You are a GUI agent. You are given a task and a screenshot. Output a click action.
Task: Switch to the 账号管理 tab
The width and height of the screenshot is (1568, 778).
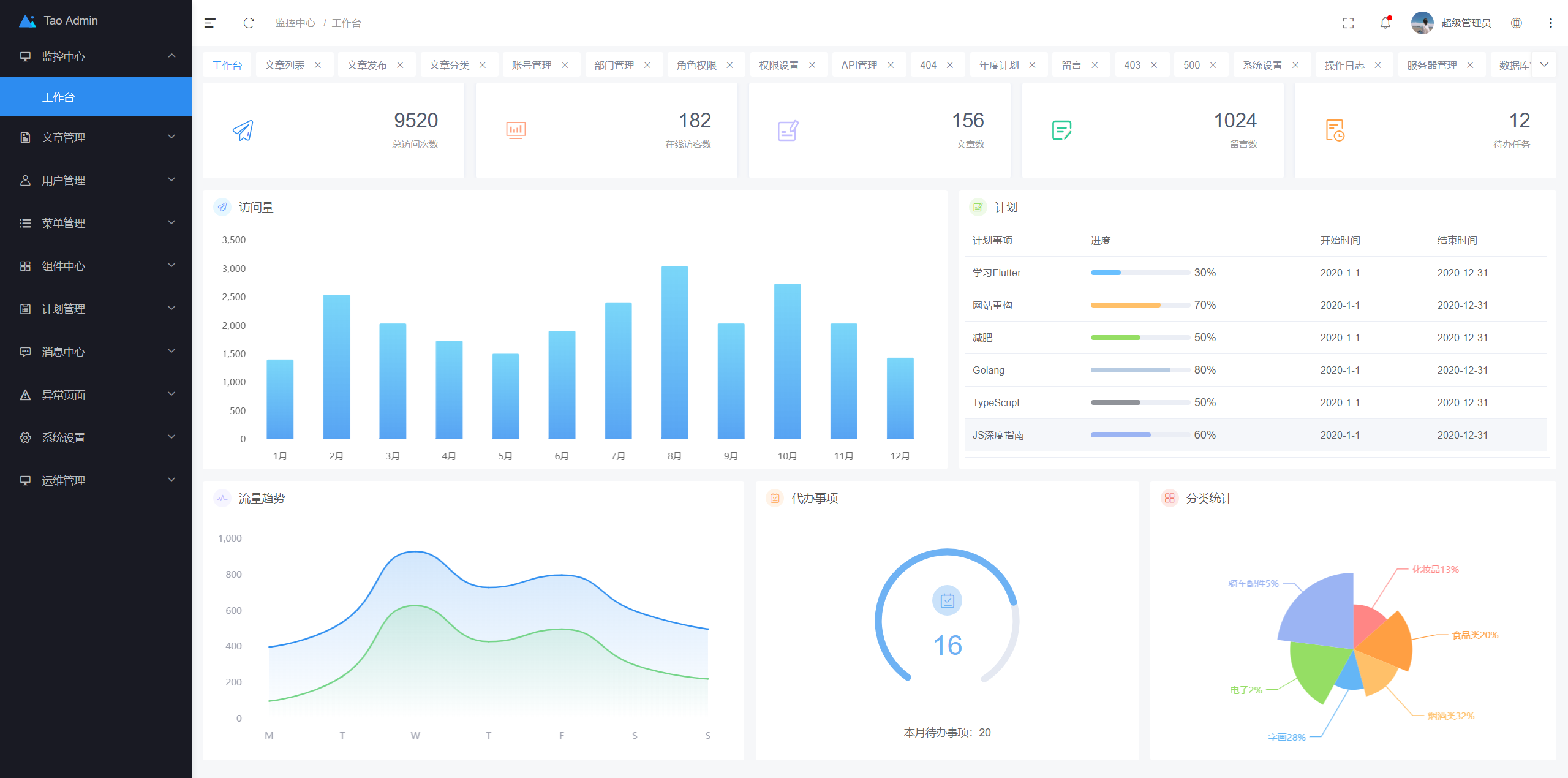tap(532, 65)
